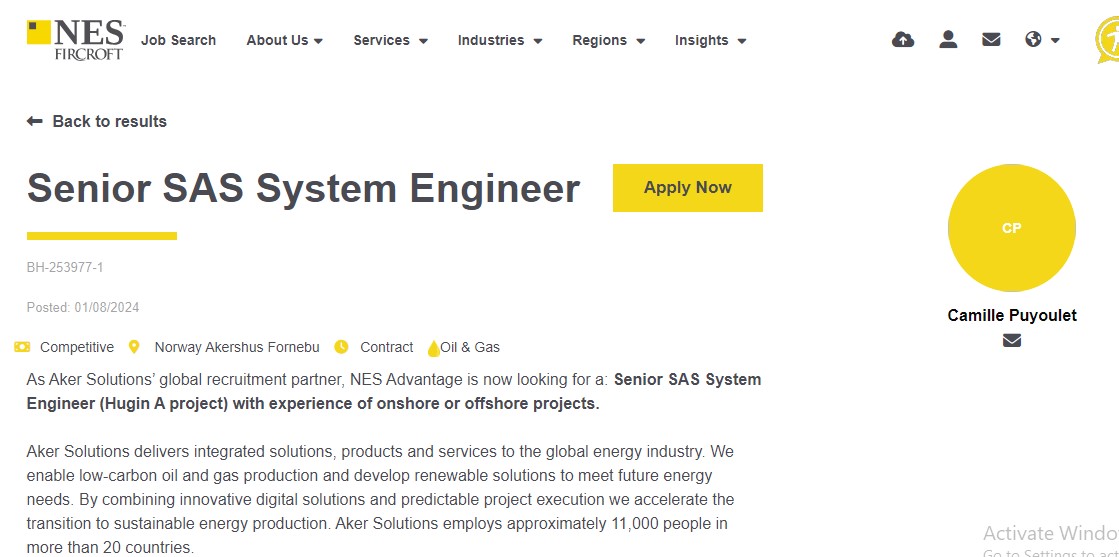Open the Insights navigation menu
The height and width of the screenshot is (557, 1119).
[710, 40]
